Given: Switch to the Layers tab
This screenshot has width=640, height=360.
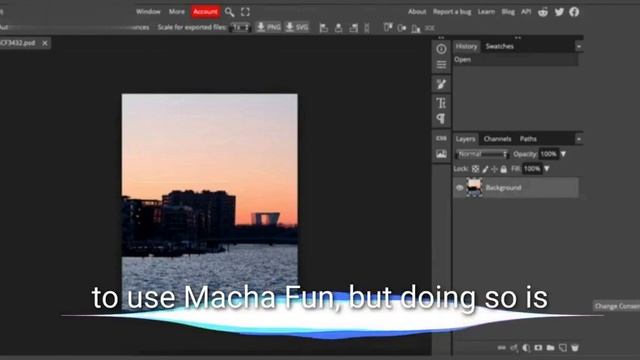Looking at the screenshot, I should 465,139.
